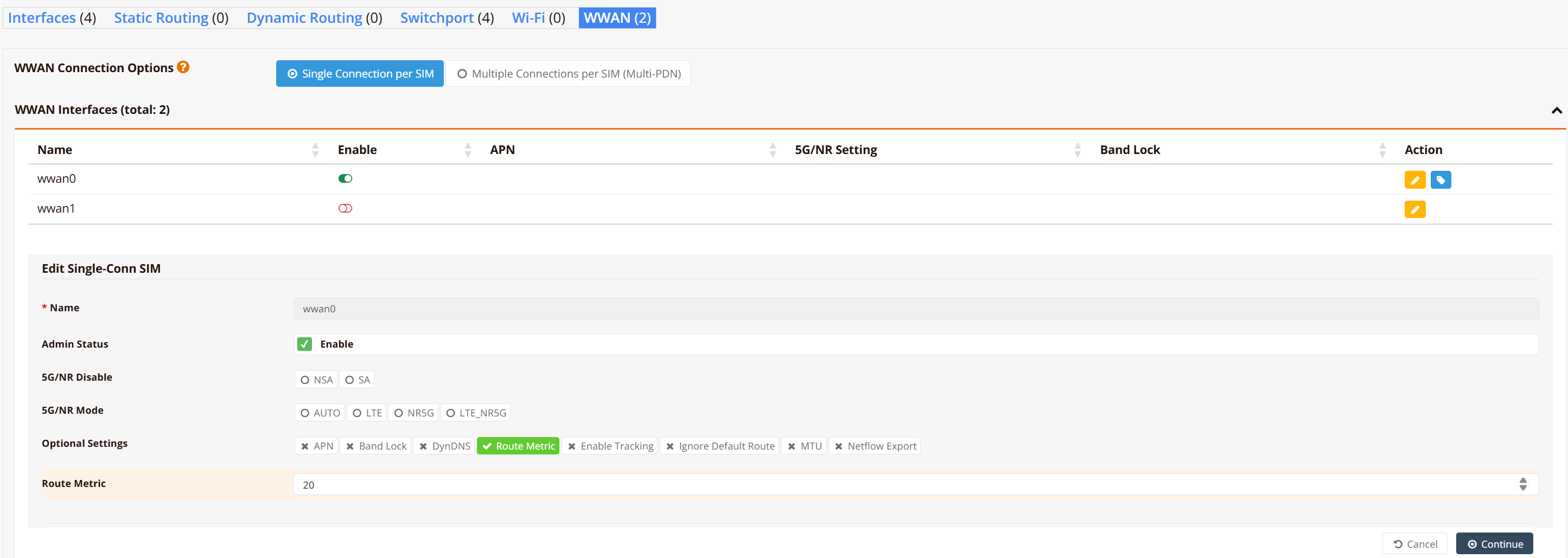Uncheck the Admin Status Enable checkbox
This screenshot has height=558, width=1568.
coord(304,344)
